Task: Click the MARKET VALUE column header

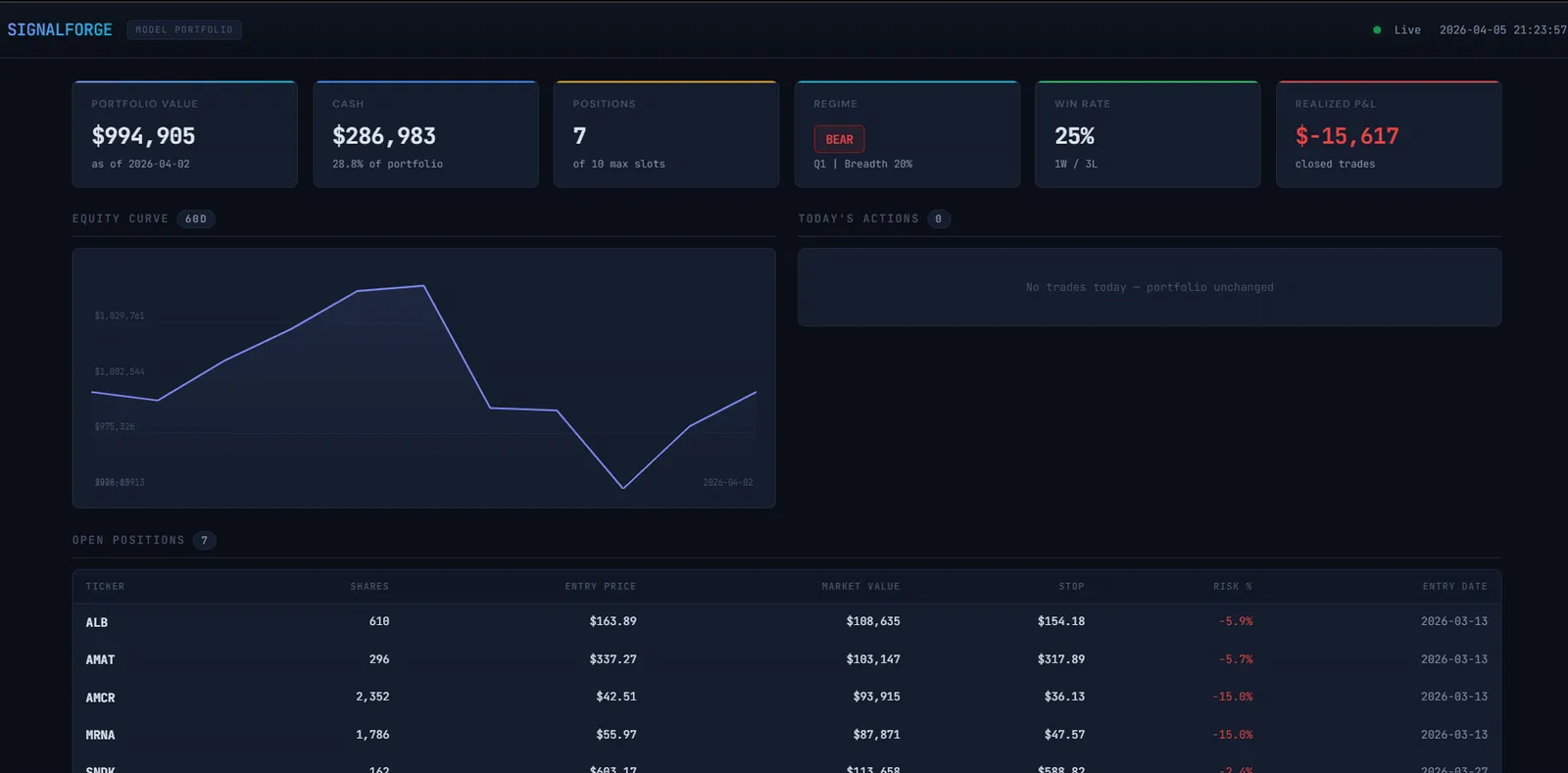Action: [860, 586]
